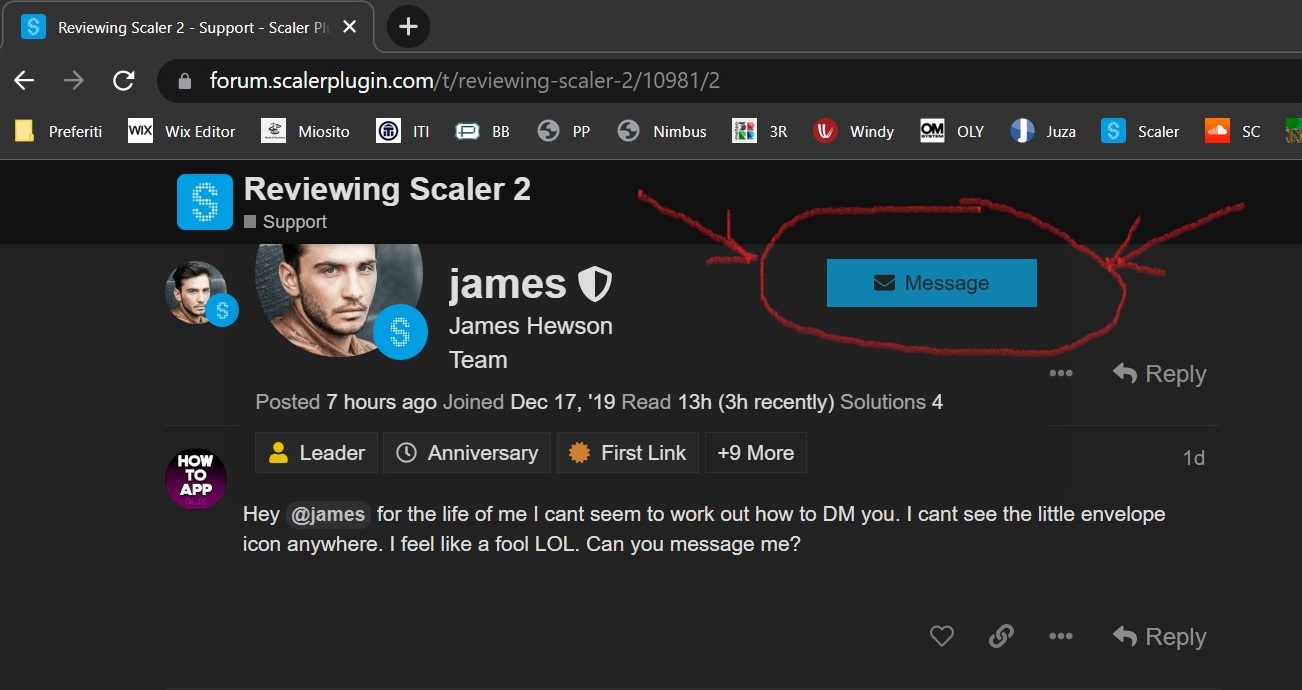Click the padlock site info icon

point(184,82)
